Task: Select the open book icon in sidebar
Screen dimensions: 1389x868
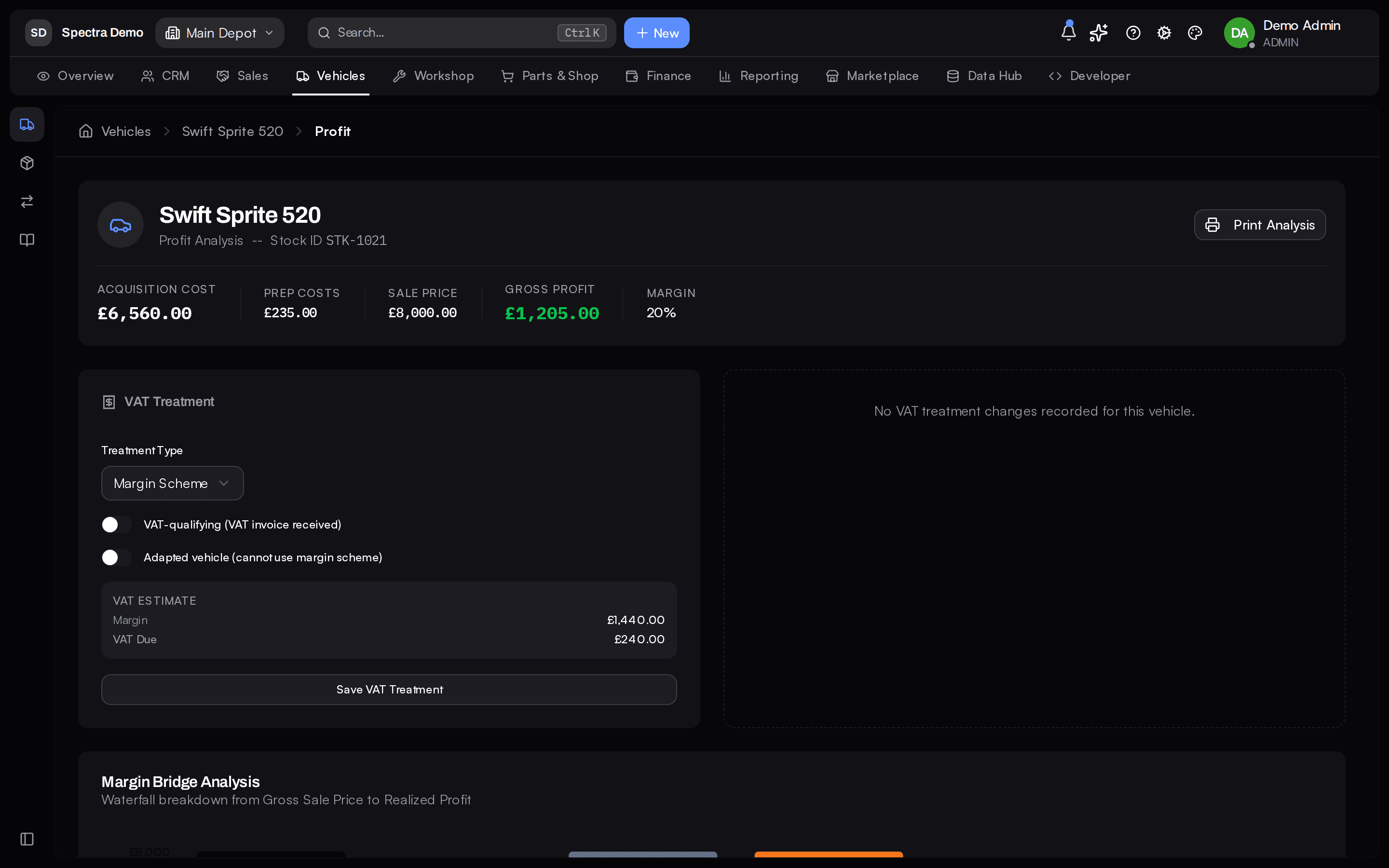Action: 27,239
